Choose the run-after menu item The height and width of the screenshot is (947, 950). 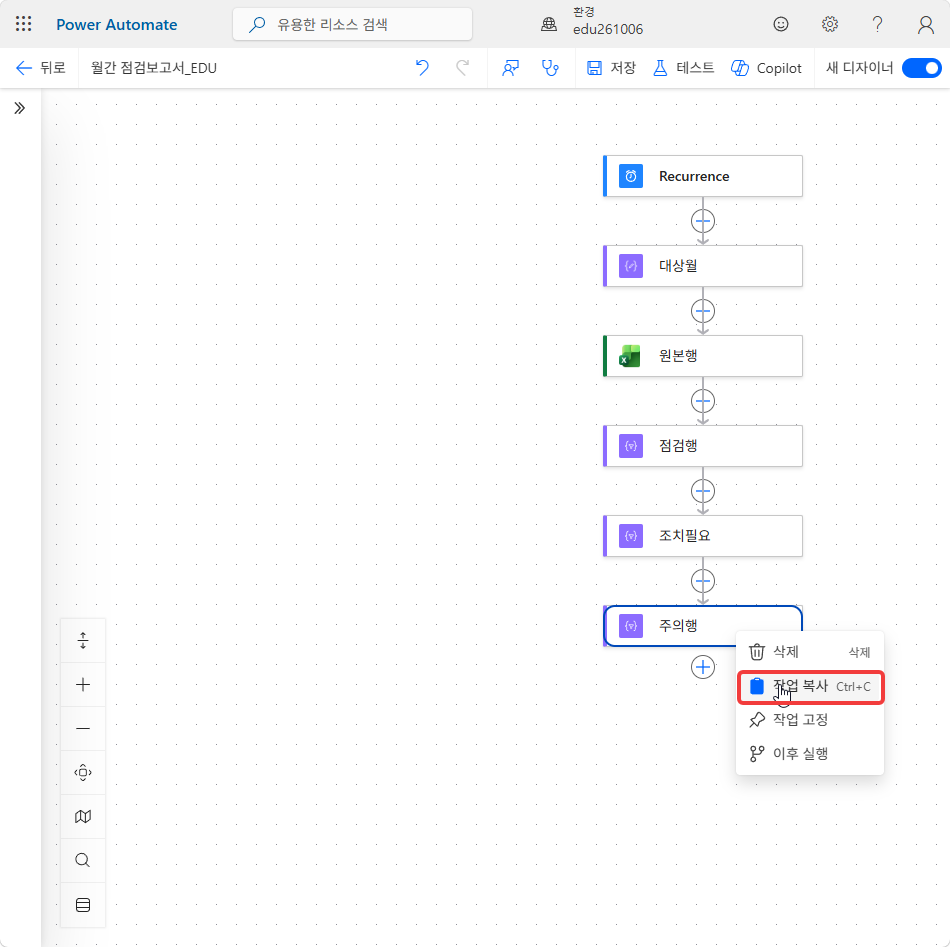click(809, 754)
